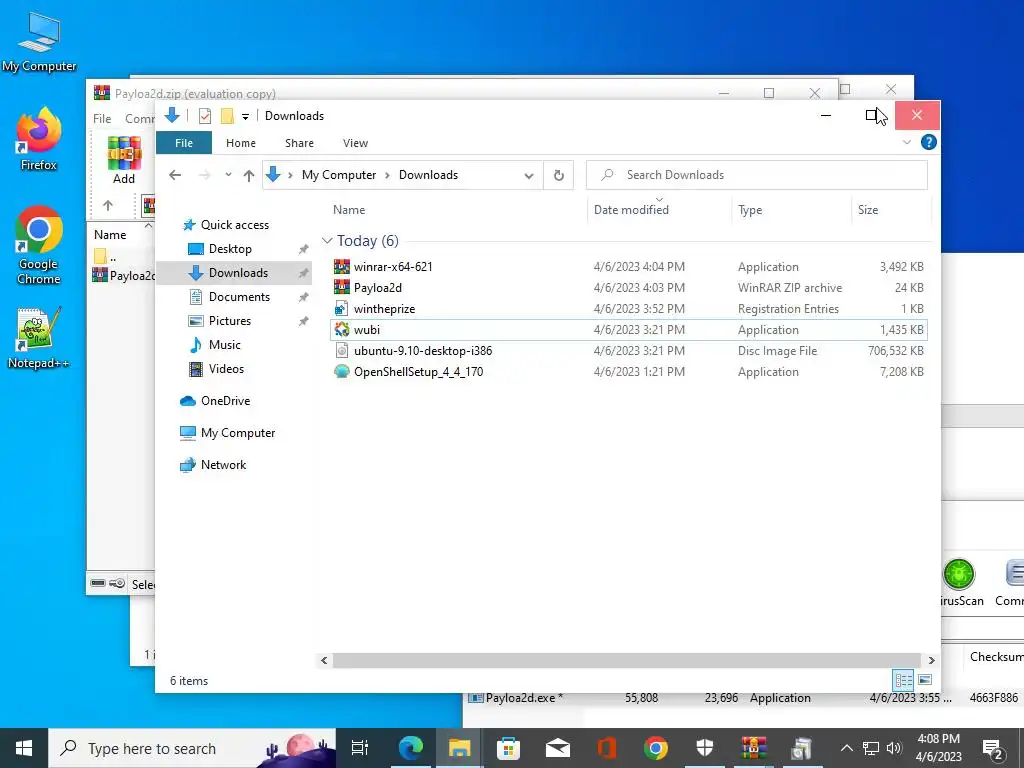Click VirusScan icon in background WinRAR window

click(959, 583)
